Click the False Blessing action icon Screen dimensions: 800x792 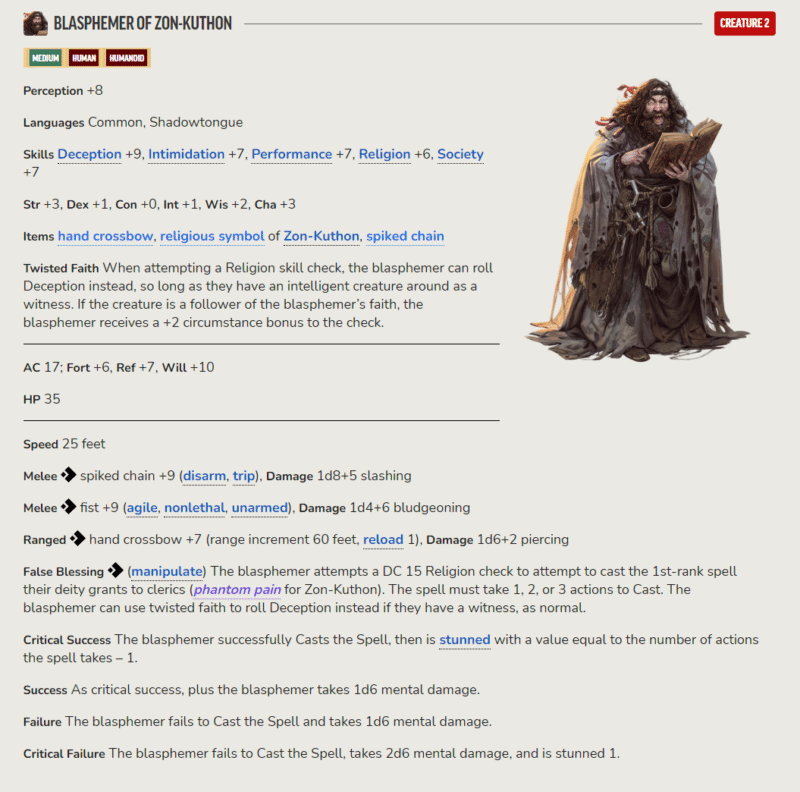coord(115,570)
